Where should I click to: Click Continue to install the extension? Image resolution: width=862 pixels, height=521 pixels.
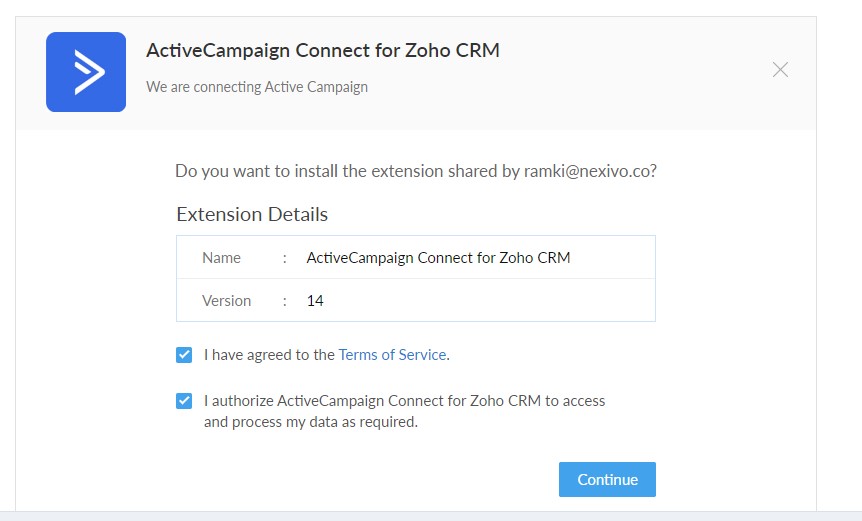click(607, 479)
